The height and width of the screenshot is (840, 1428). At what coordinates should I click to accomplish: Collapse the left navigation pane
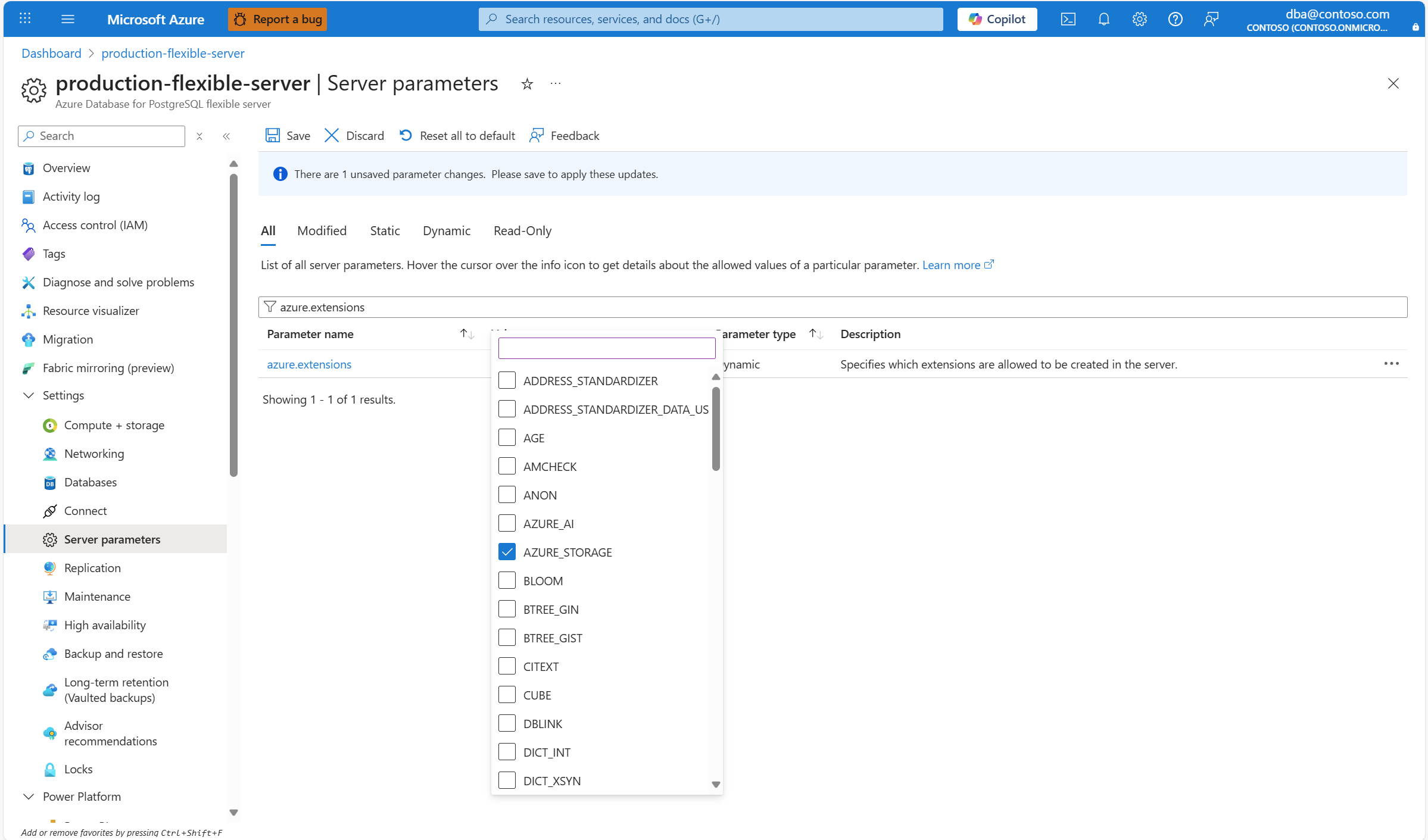coord(226,136)
